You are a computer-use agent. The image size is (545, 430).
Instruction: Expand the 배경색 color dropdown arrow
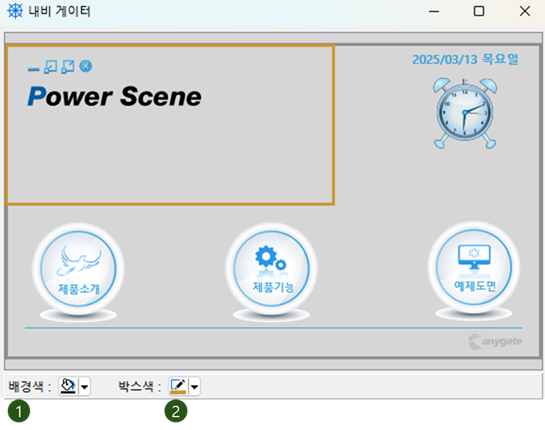click(84, 387)
